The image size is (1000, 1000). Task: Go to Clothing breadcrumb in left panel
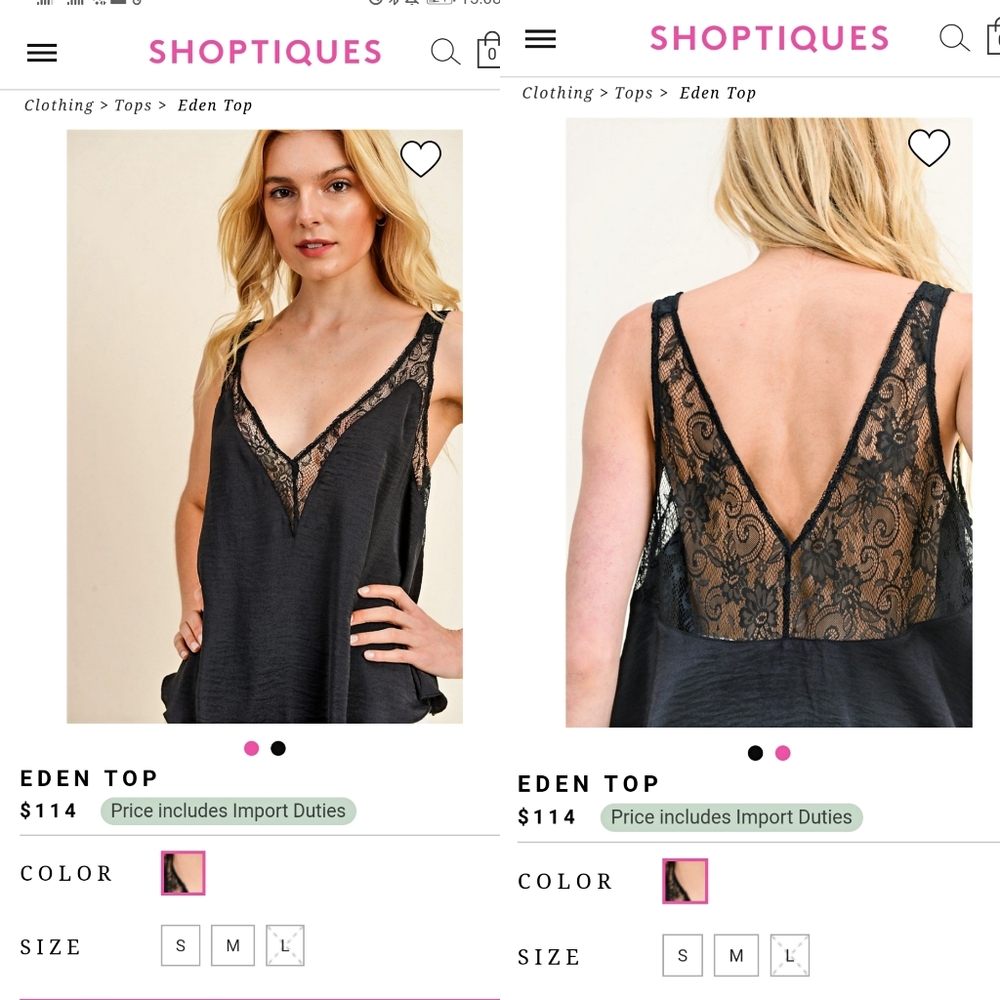pyautogui.click(x=59, y=105)
